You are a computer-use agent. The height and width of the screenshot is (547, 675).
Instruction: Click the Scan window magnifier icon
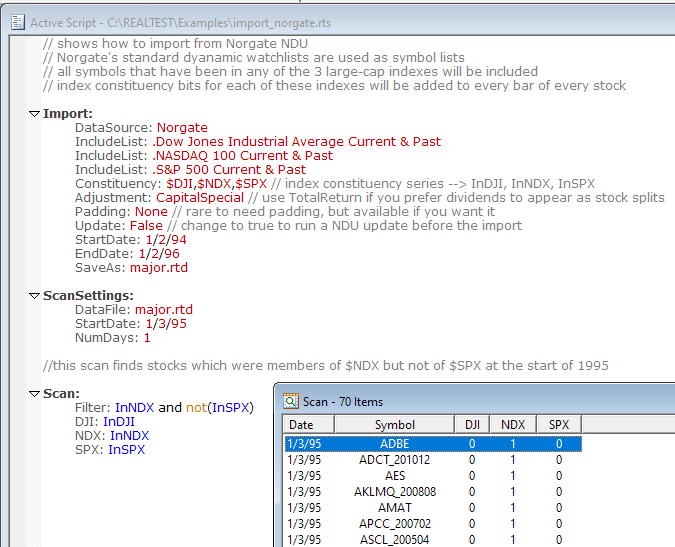click(291, 401)
